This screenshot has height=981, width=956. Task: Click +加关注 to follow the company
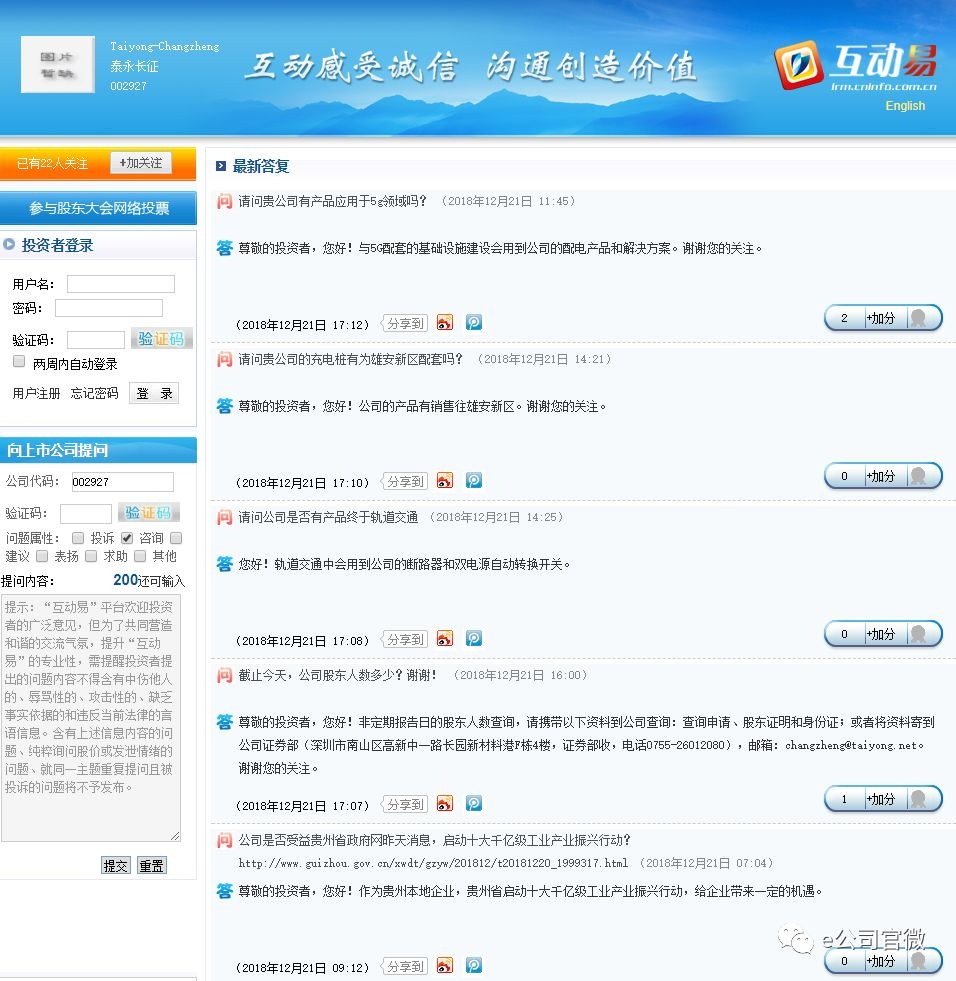(x=141, y=163)
